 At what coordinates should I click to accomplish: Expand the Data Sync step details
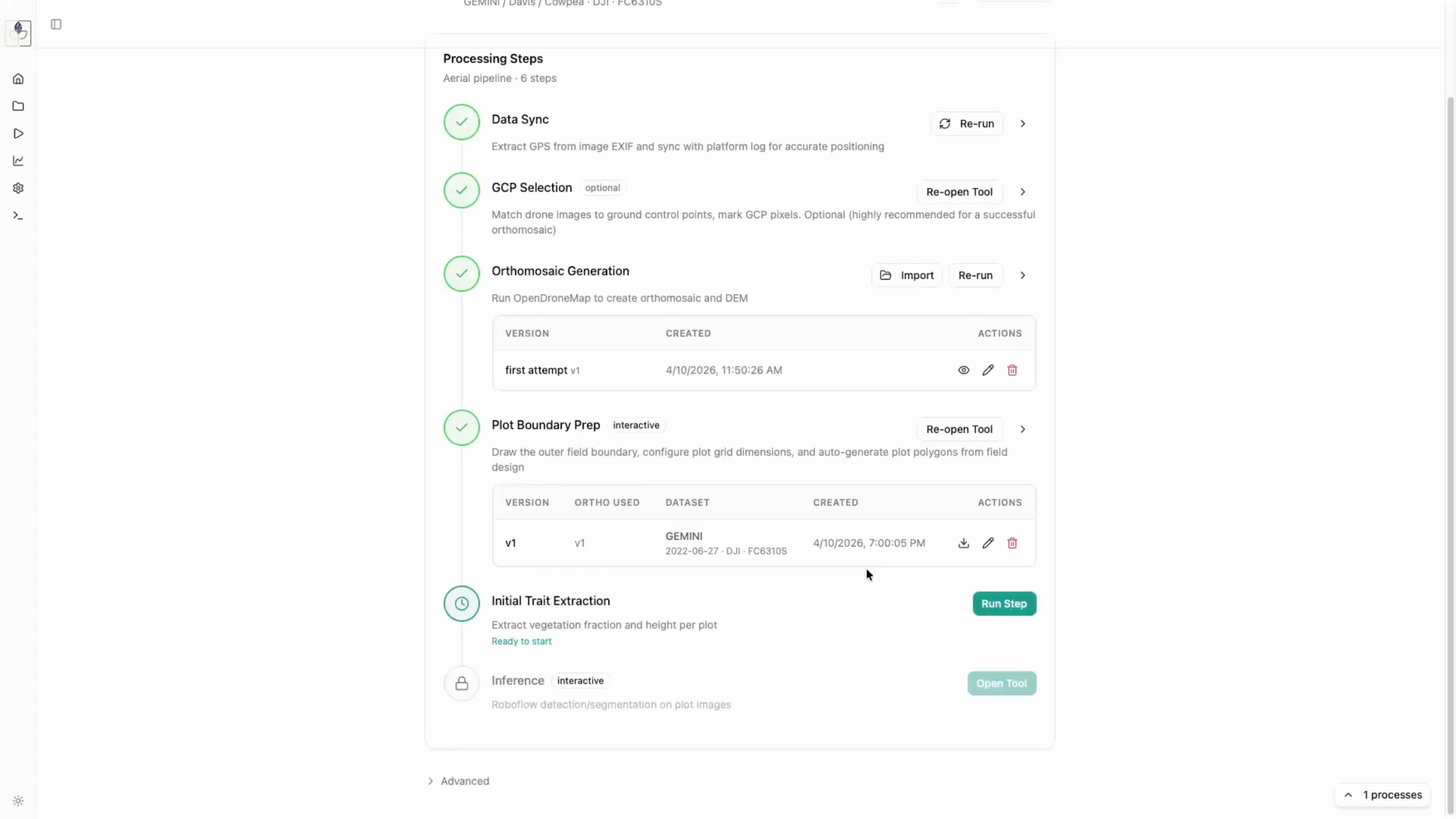pos(1023,124)
